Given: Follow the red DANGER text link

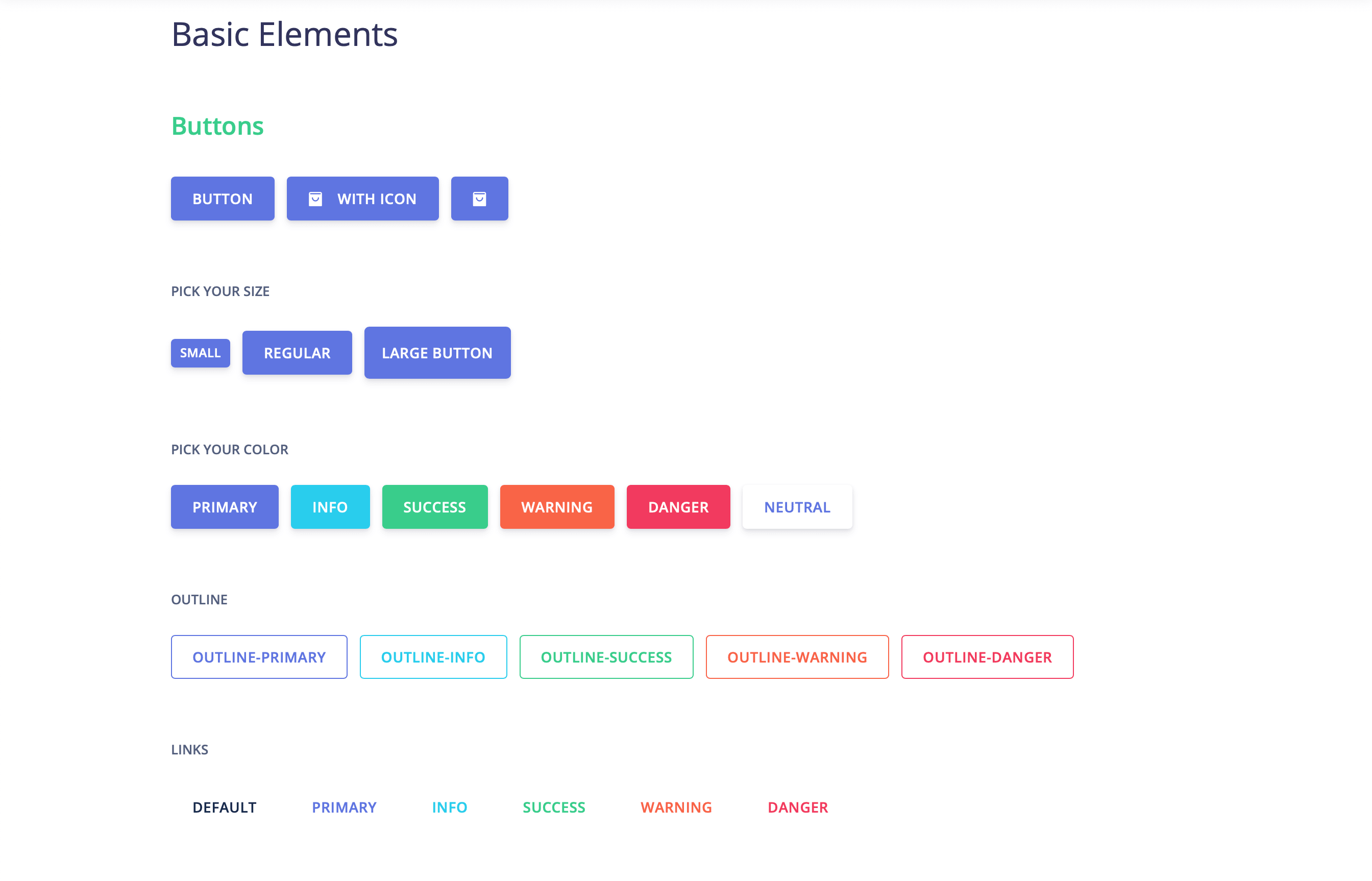Looking at the screenshot, I should tap(797, 807).
